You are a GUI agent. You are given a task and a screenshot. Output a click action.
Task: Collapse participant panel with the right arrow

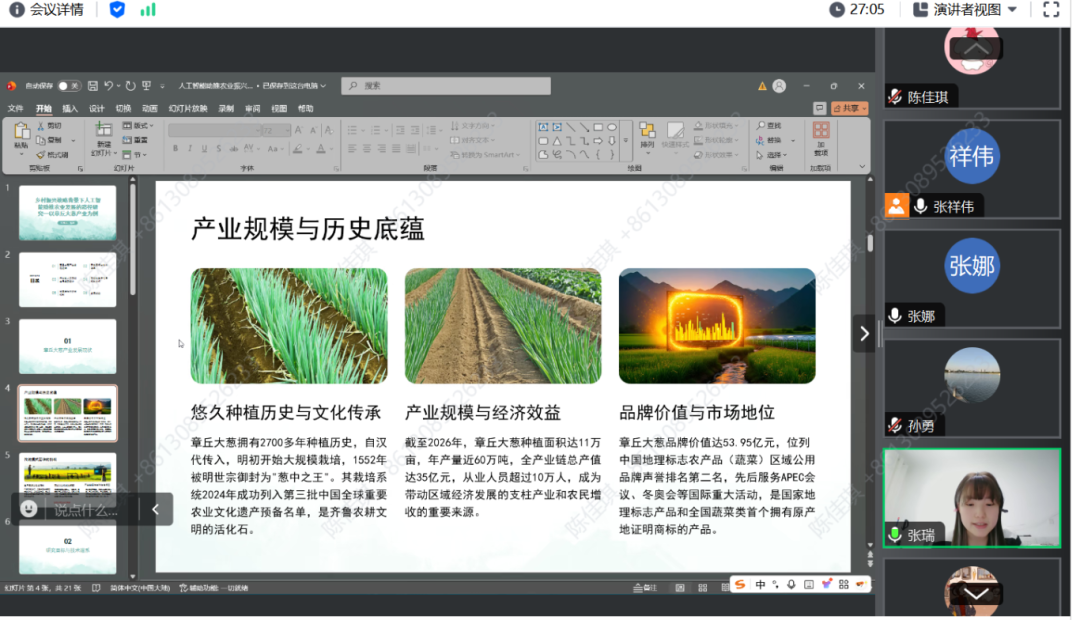tap(865, 334)
